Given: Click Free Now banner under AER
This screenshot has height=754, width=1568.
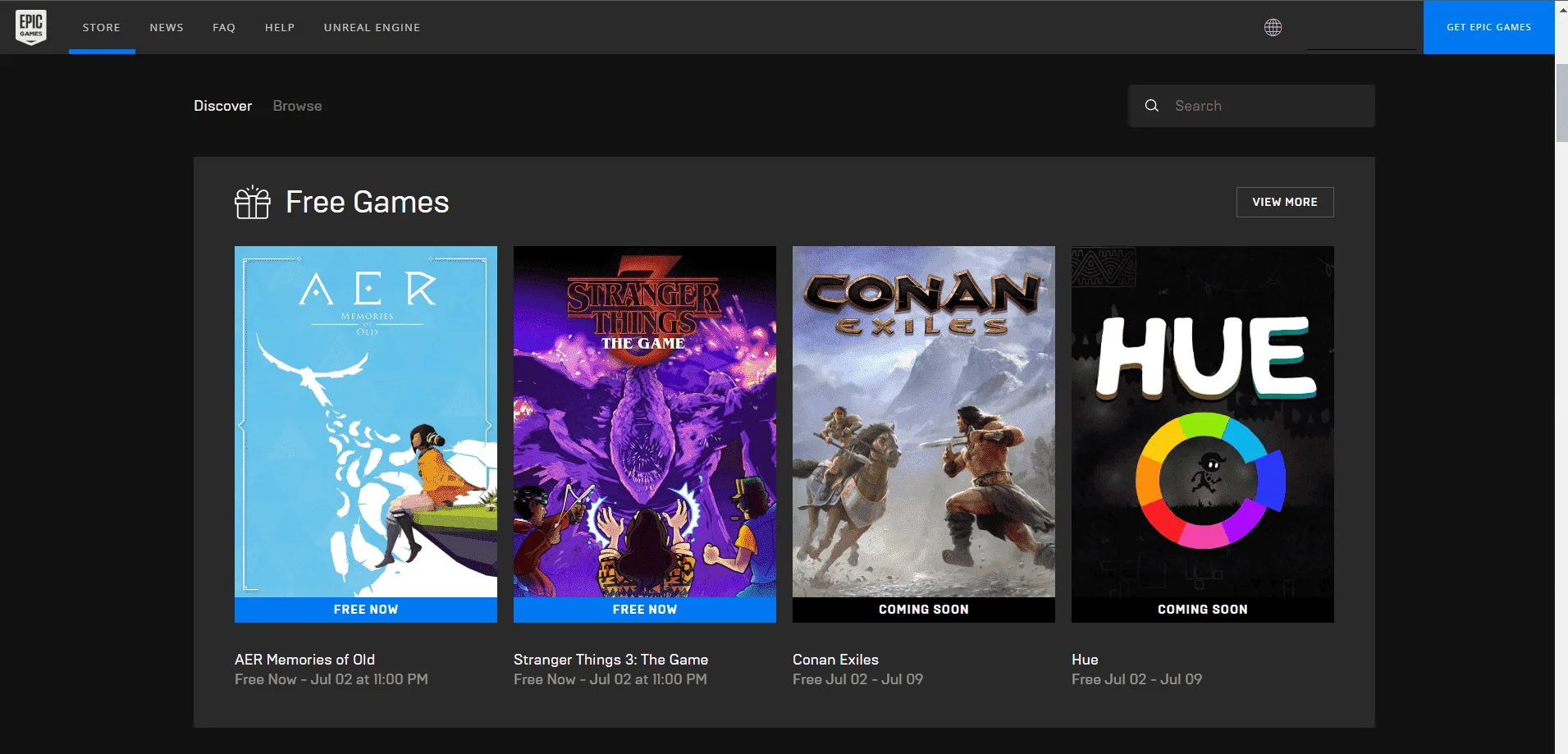Looking at the screenshot, I should pyautogui.click(x=366, y=610).
